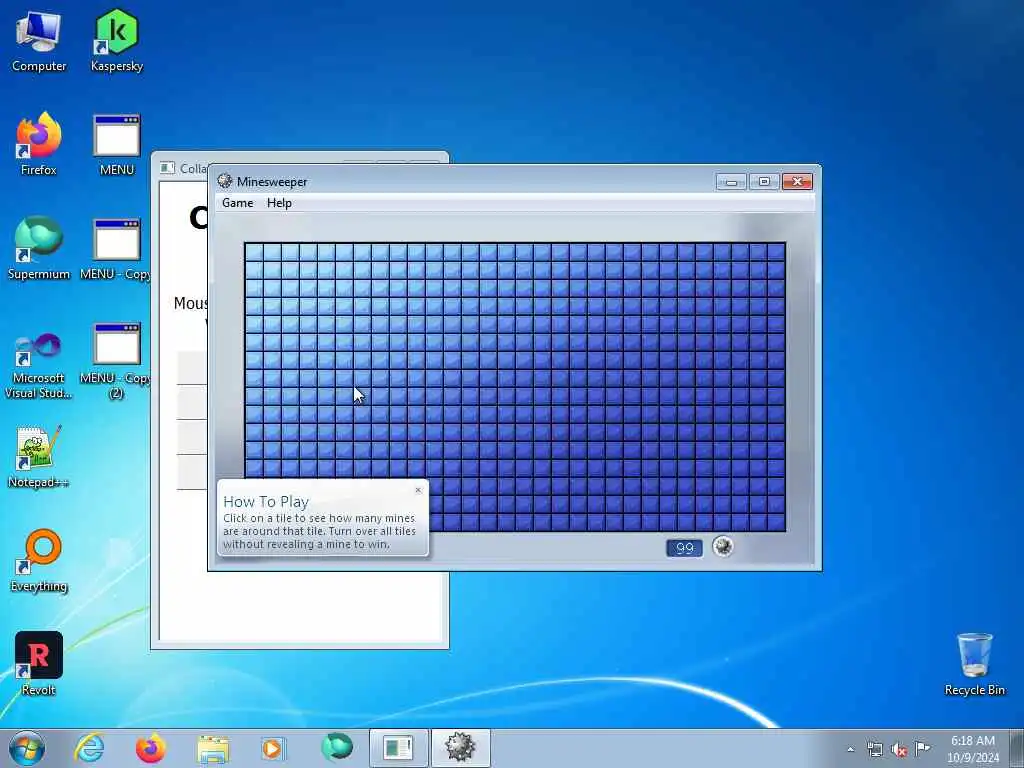Image resolution: width=1024 pixels, height=768 pixels.
Task: Launch Firefox from the taskbar
Action: pos(151,748)
